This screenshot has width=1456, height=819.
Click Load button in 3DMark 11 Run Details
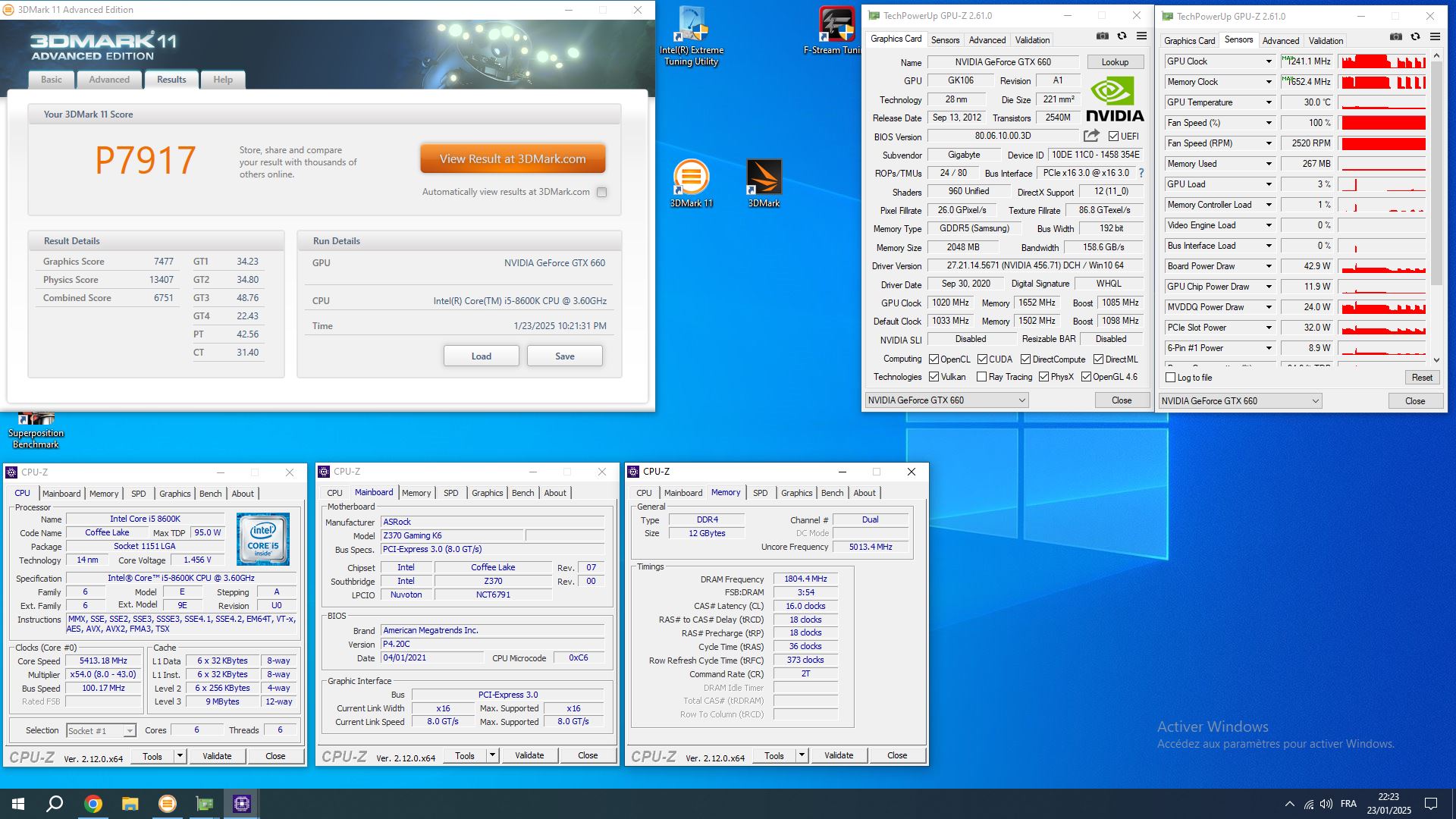coord(482,356)
